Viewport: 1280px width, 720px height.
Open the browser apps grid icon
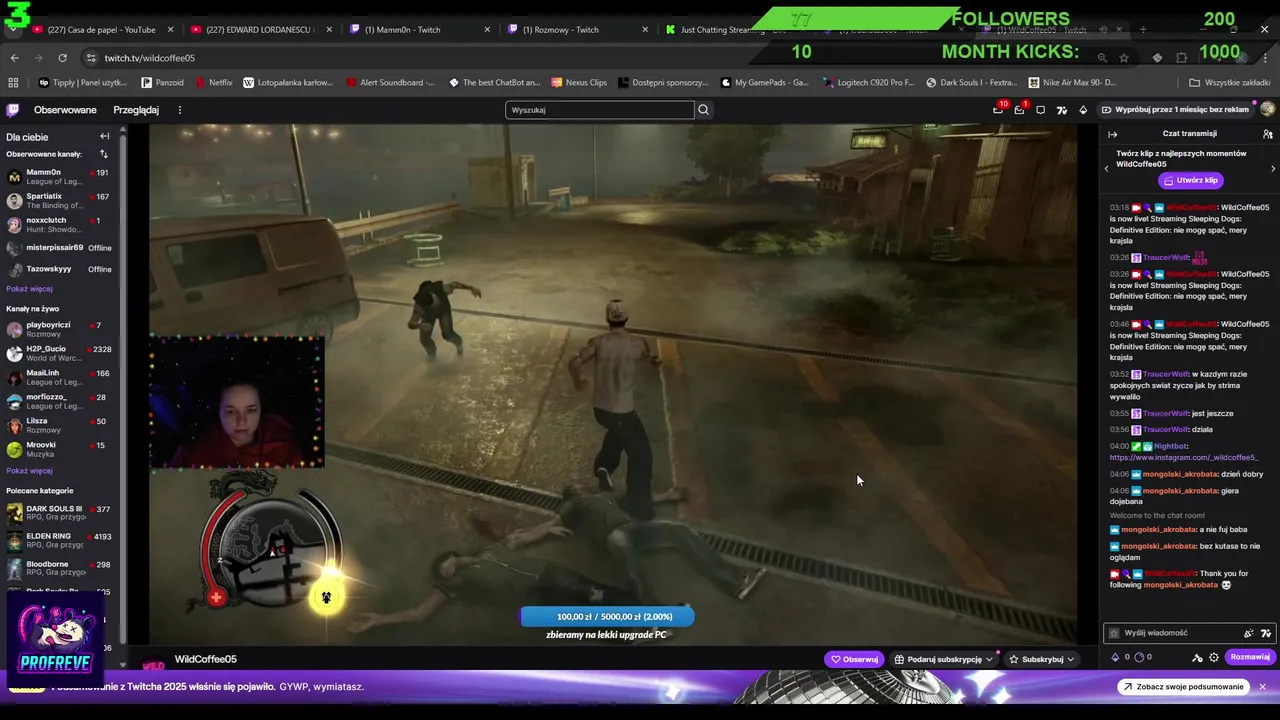pyautogui.click(x=13, y=83)
